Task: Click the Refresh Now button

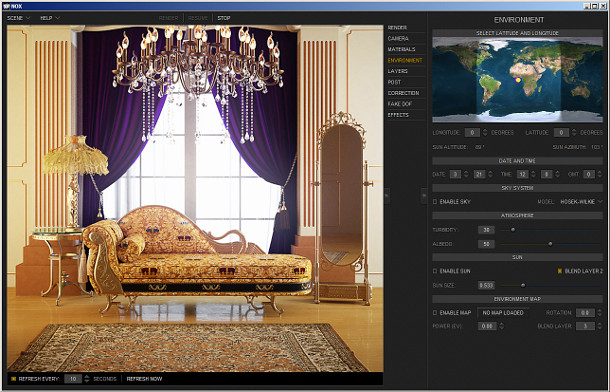Action: pyautogui.click(x=144, y=379)
